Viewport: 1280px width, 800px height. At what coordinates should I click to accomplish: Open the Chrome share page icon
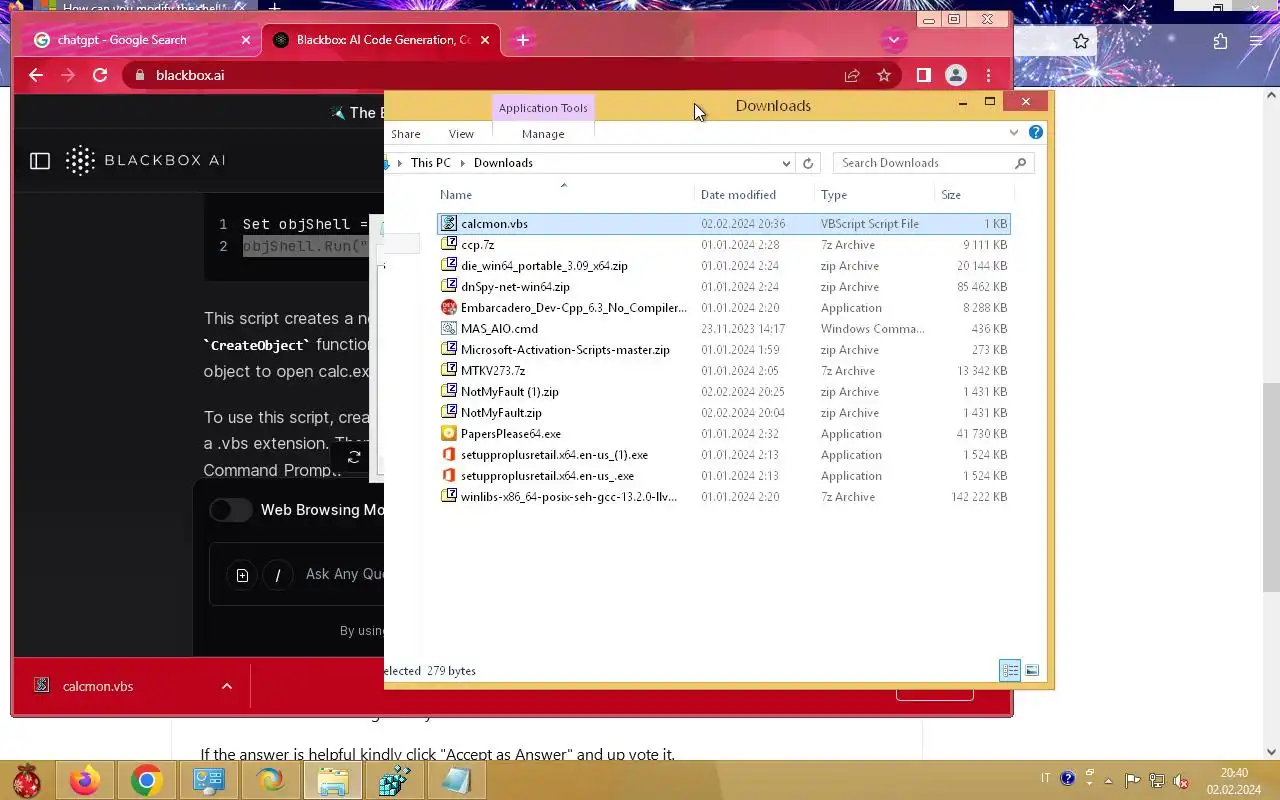[x=852, y=75]
